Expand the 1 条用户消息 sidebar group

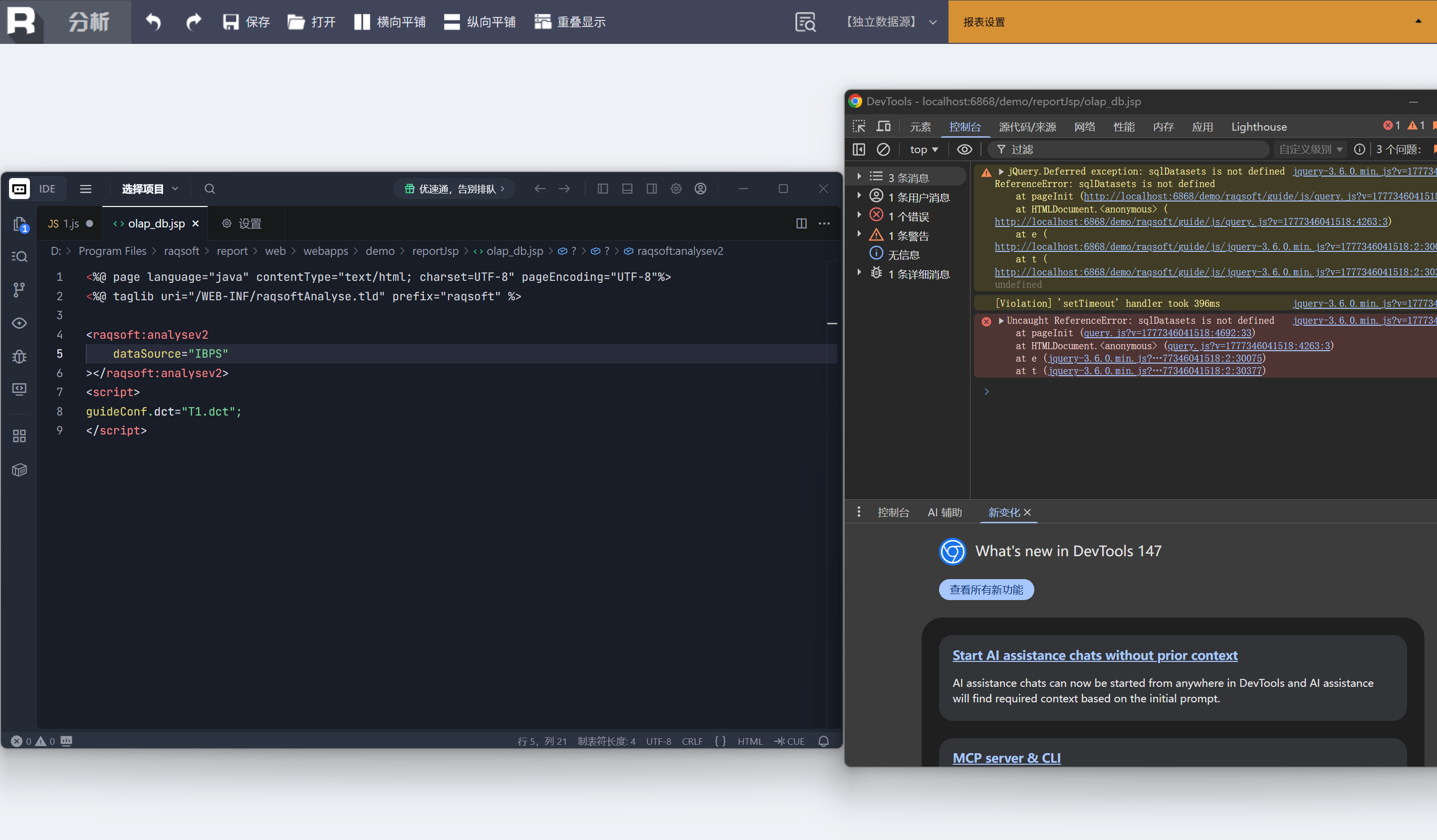pos(859,196)
